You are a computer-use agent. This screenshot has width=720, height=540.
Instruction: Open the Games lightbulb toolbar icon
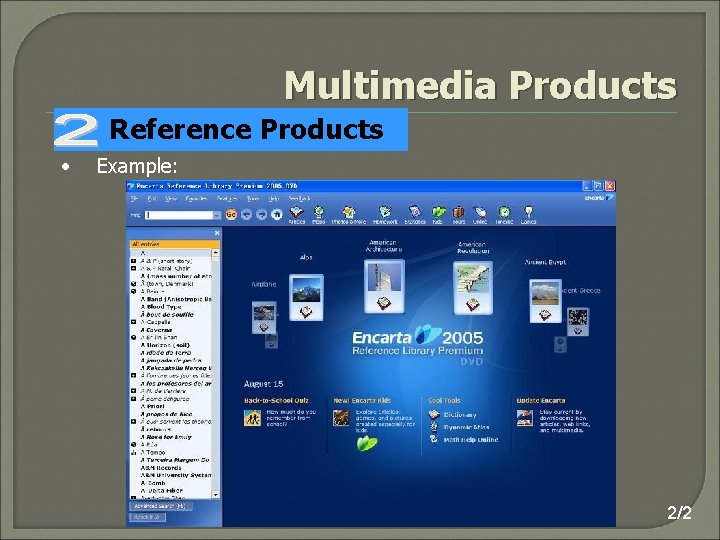[529, 215]
